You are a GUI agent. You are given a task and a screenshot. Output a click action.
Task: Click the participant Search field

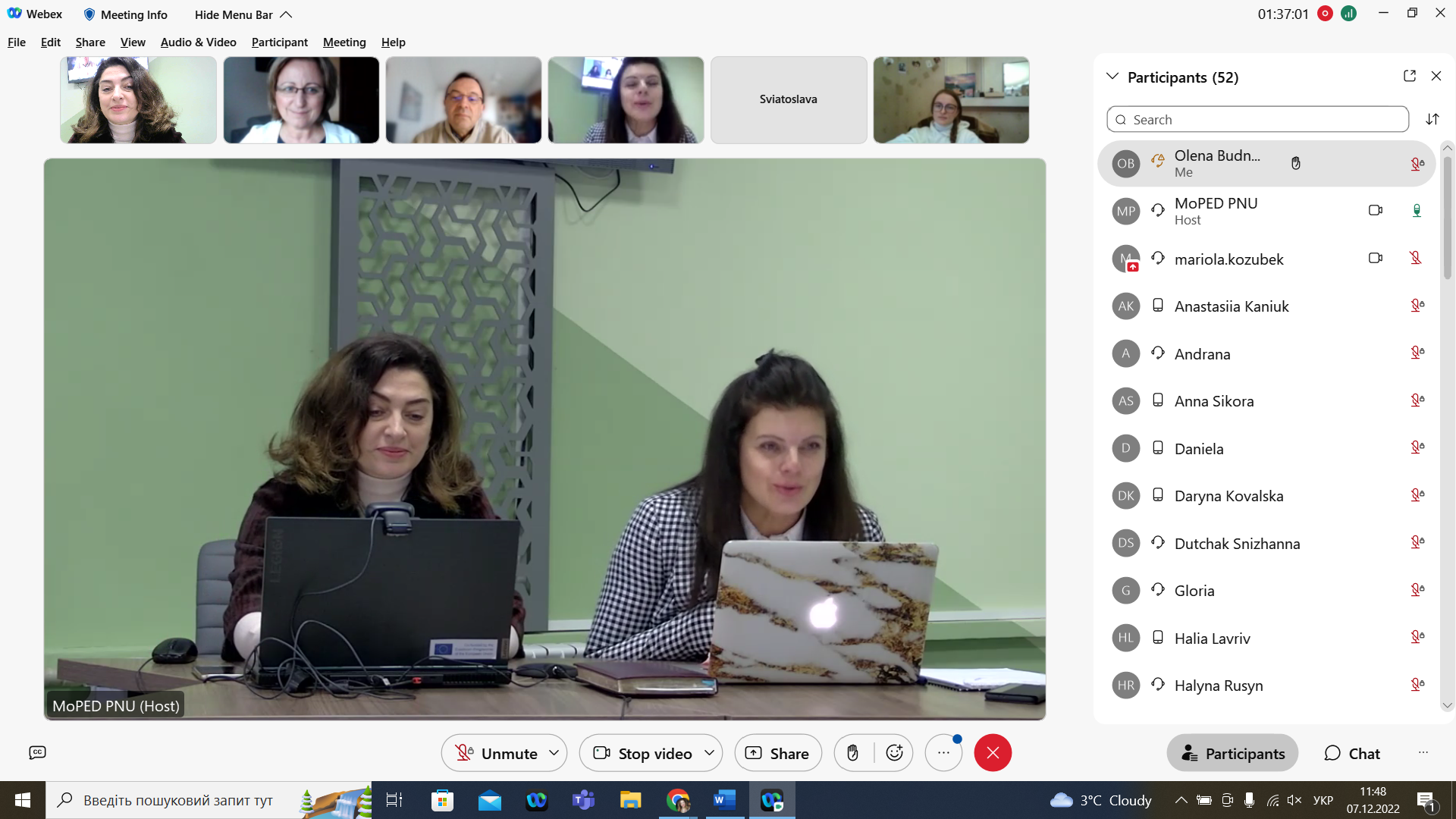point(1257,120)
